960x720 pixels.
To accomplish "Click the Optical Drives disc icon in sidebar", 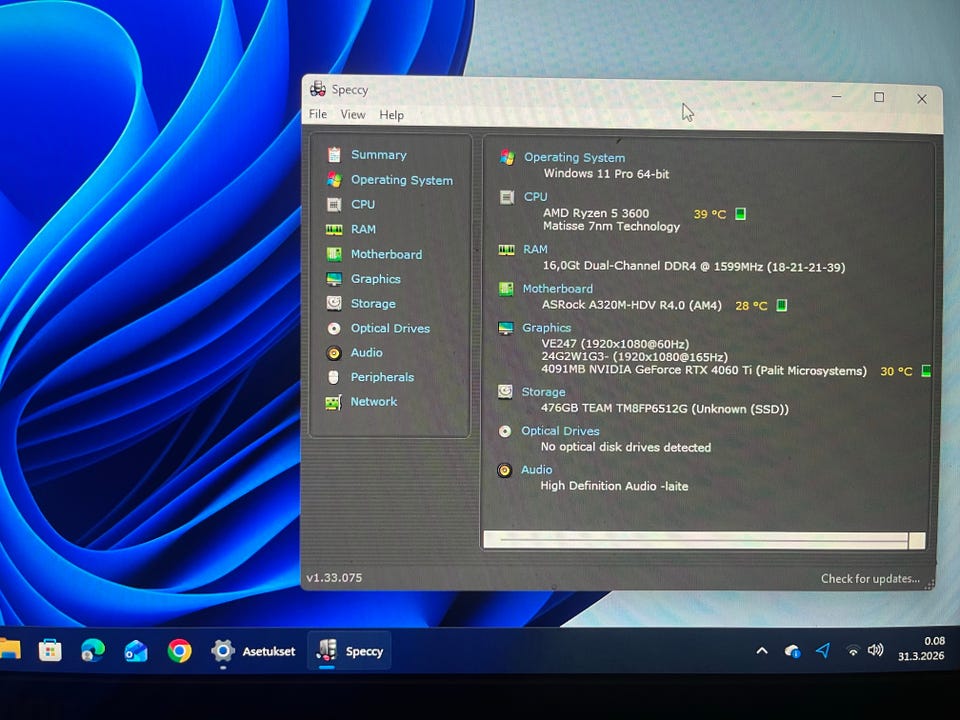I will (x=334, y=329).
